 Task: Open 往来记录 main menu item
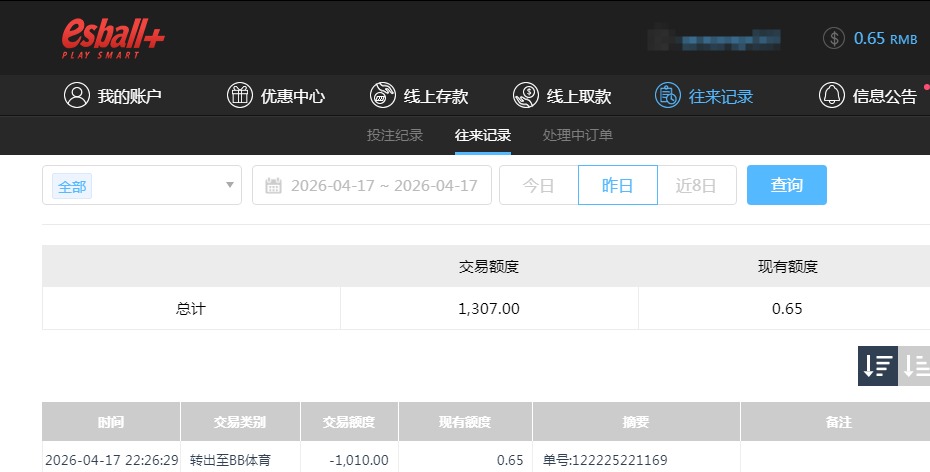[704, 95]
